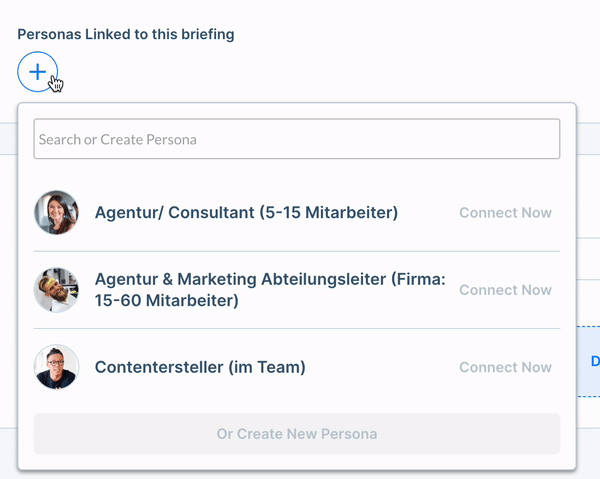Viewport: 600px width, 479px height.
Task: Focus the Search or Create Persona field
Action: point(297,139)
